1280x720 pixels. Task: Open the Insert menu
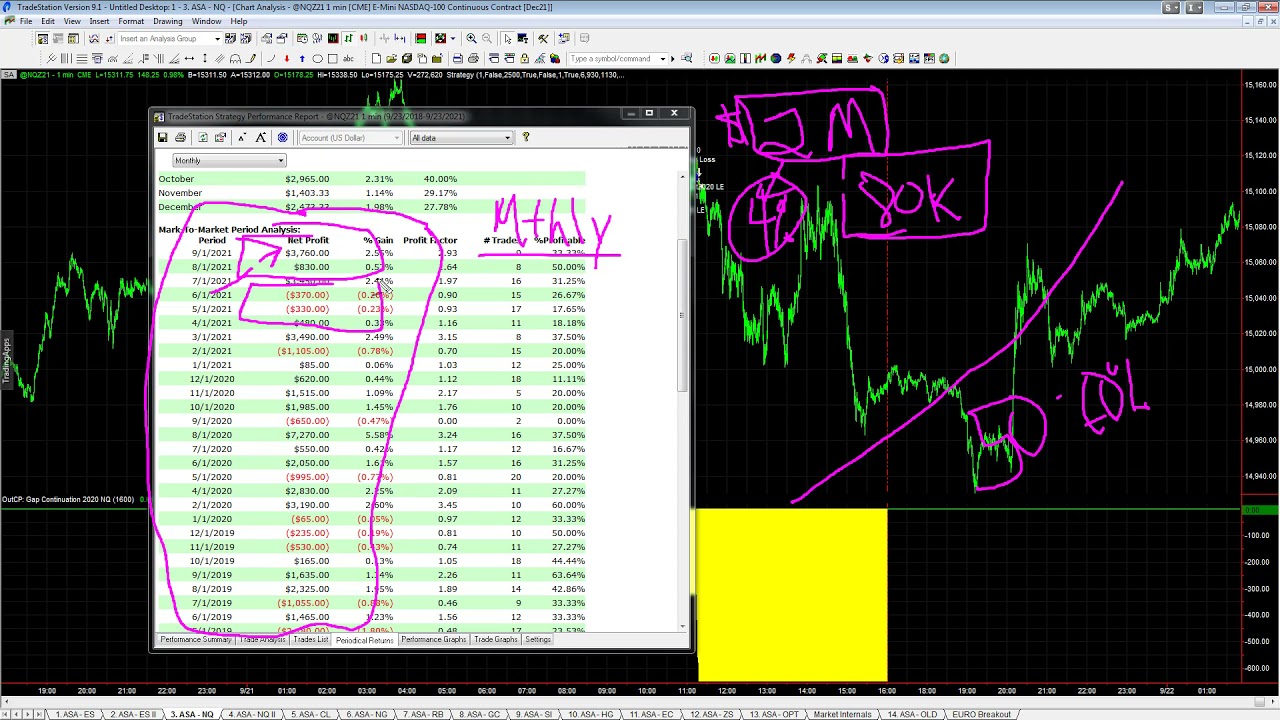click(99, 21)
